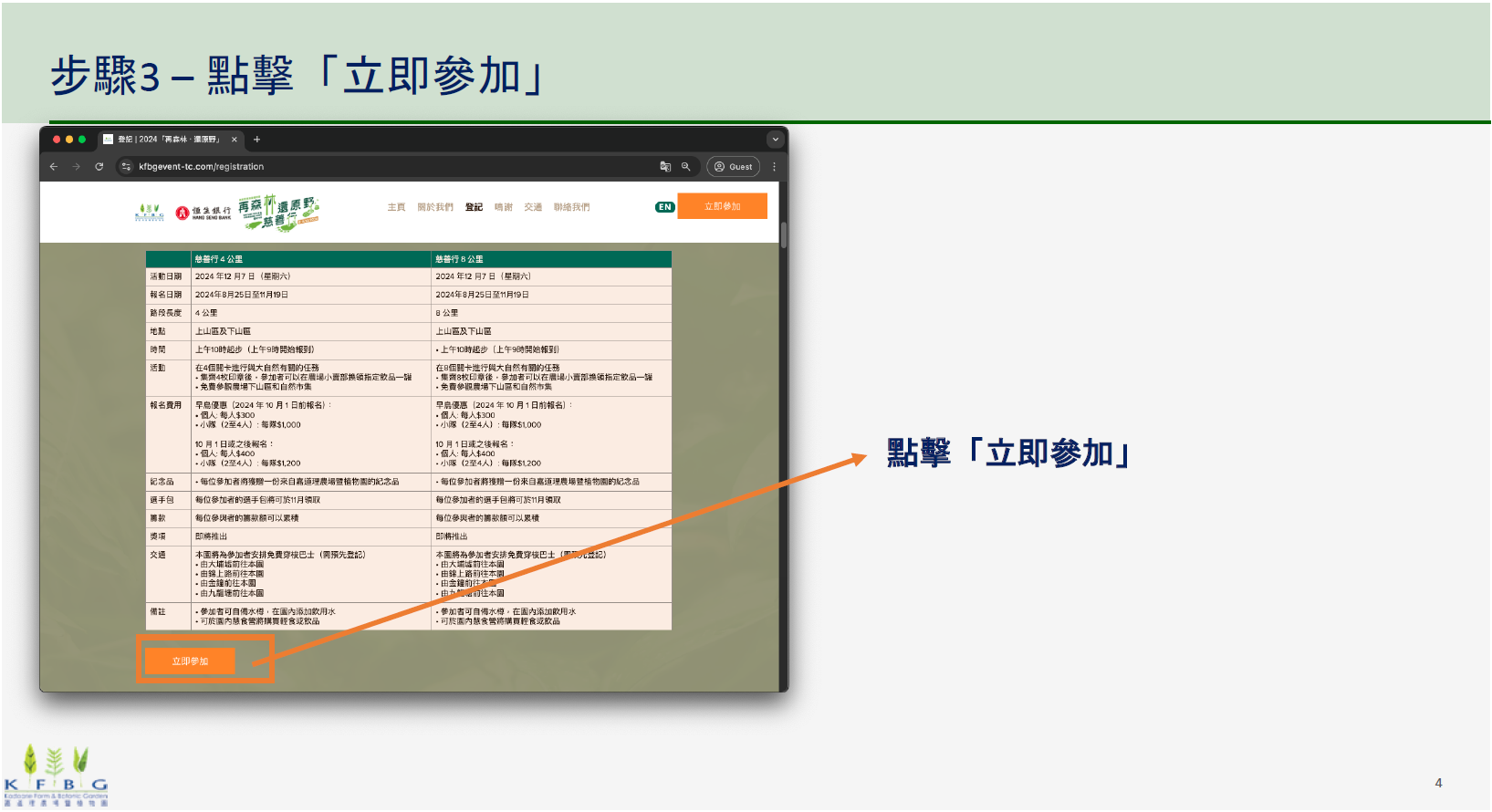Open the Guest profile button

(733, 167)
